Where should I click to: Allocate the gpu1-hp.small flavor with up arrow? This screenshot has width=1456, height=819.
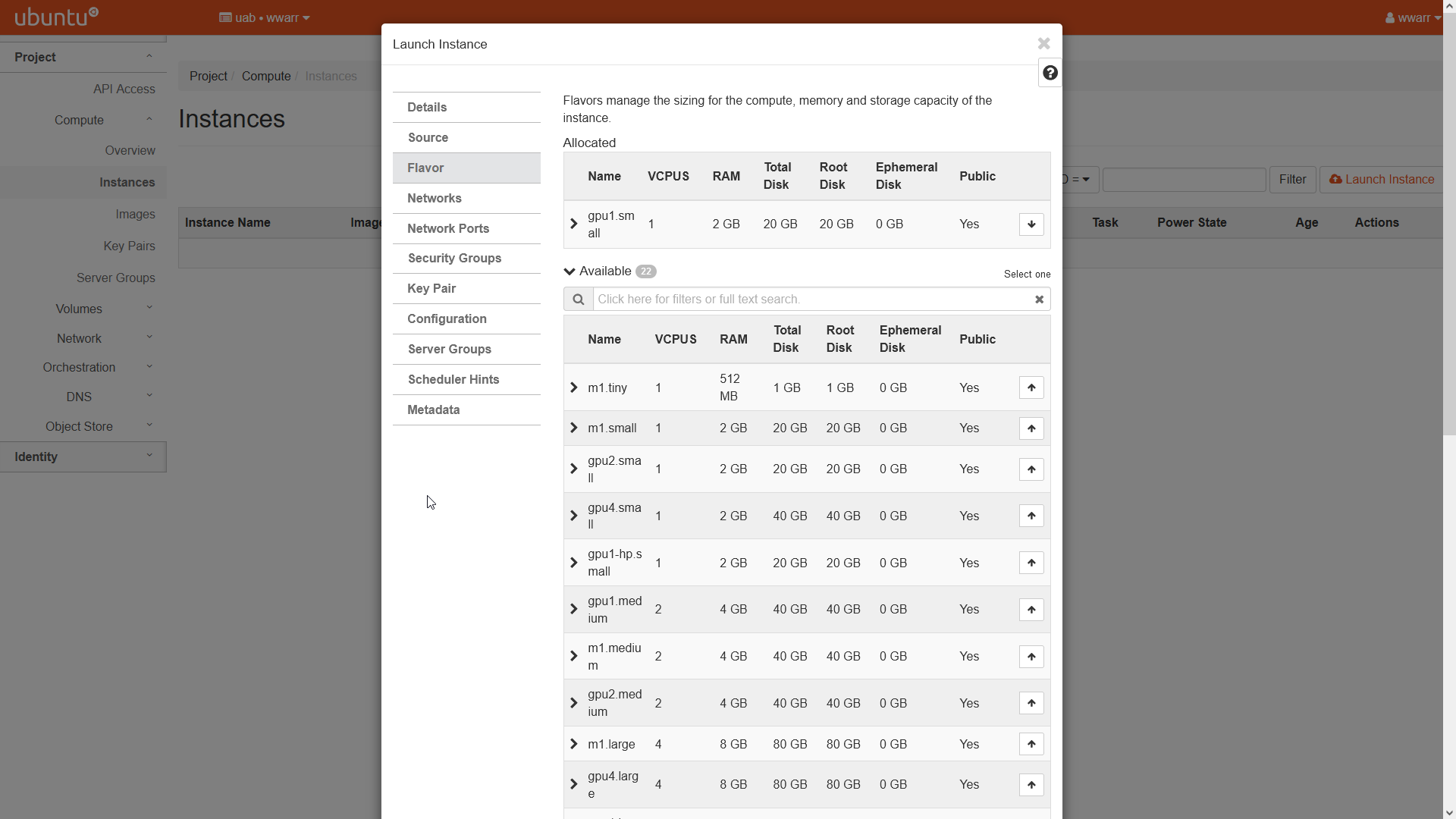[1031, 563]
